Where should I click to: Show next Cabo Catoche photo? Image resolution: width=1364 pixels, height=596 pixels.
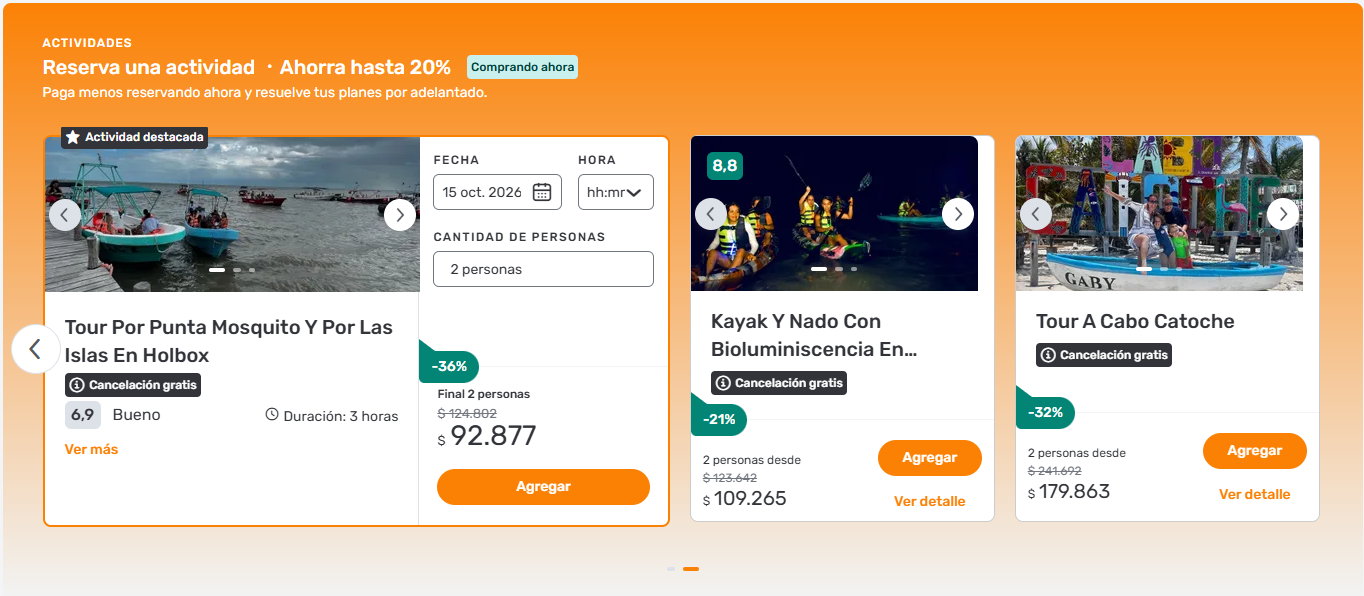pos(1283,213)
